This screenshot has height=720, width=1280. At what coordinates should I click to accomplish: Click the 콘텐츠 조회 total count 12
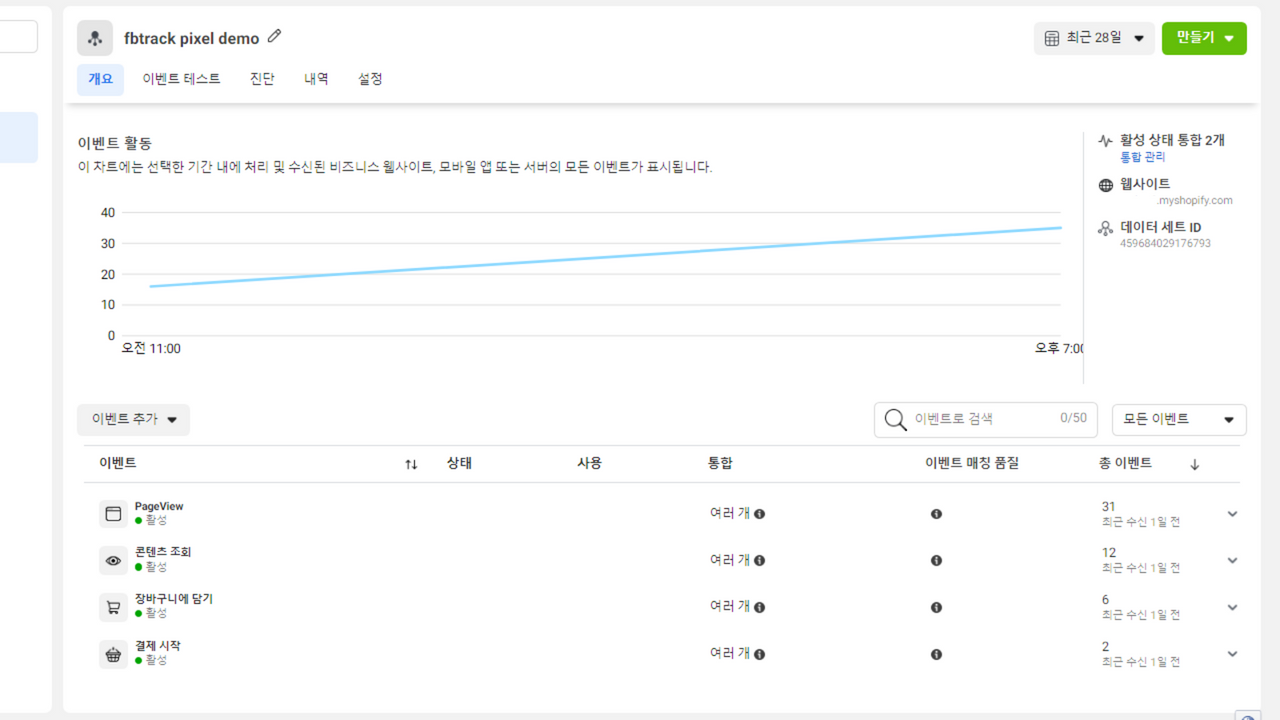click(x=1109, y=553)
